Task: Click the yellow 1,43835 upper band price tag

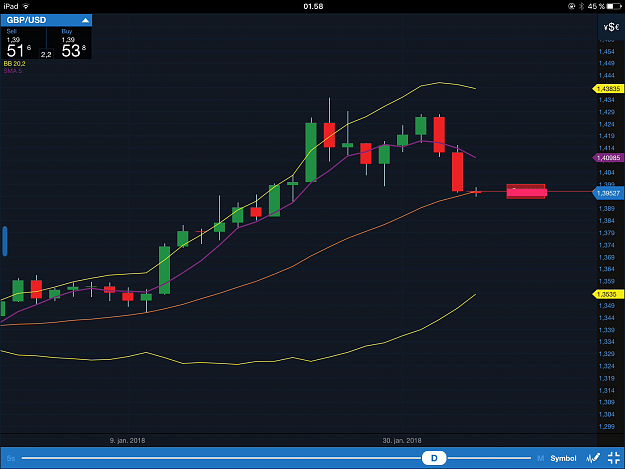Action: [x=608, y=88]
